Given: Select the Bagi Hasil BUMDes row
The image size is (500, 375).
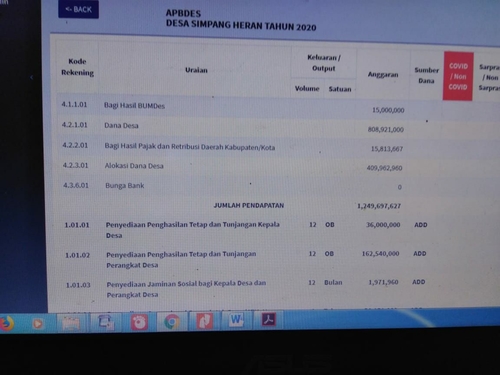Looking at the screenshot, I should pyautogui.click(x=248, y=107).
